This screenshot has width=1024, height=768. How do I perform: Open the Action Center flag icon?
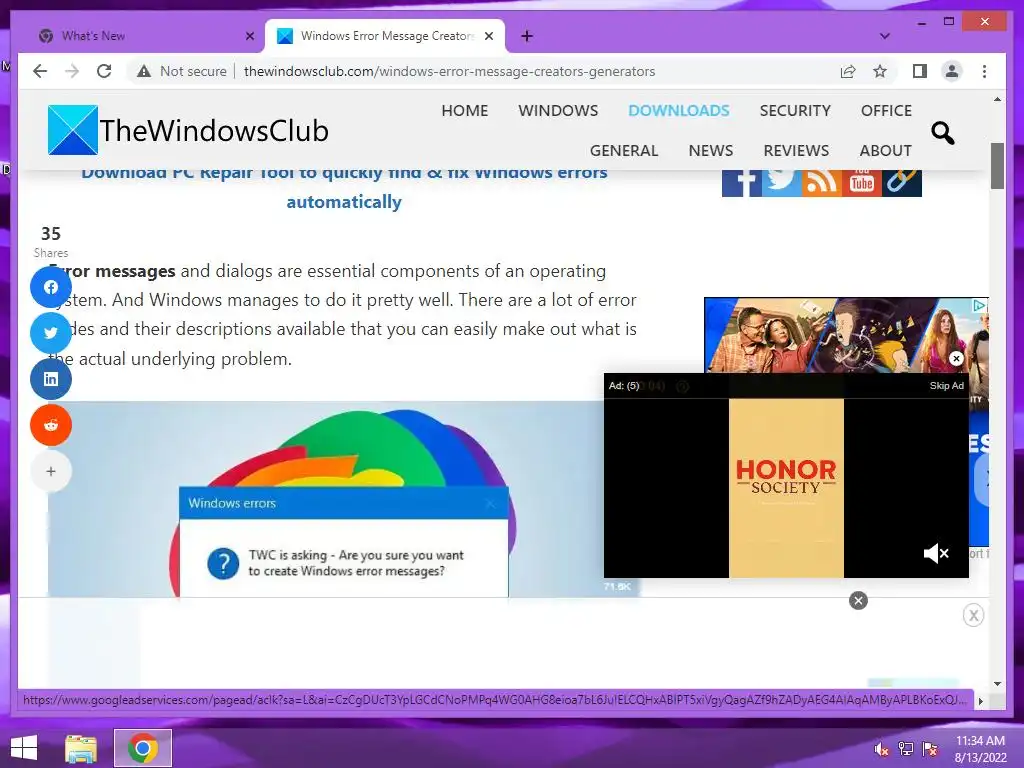coord(930,748)
